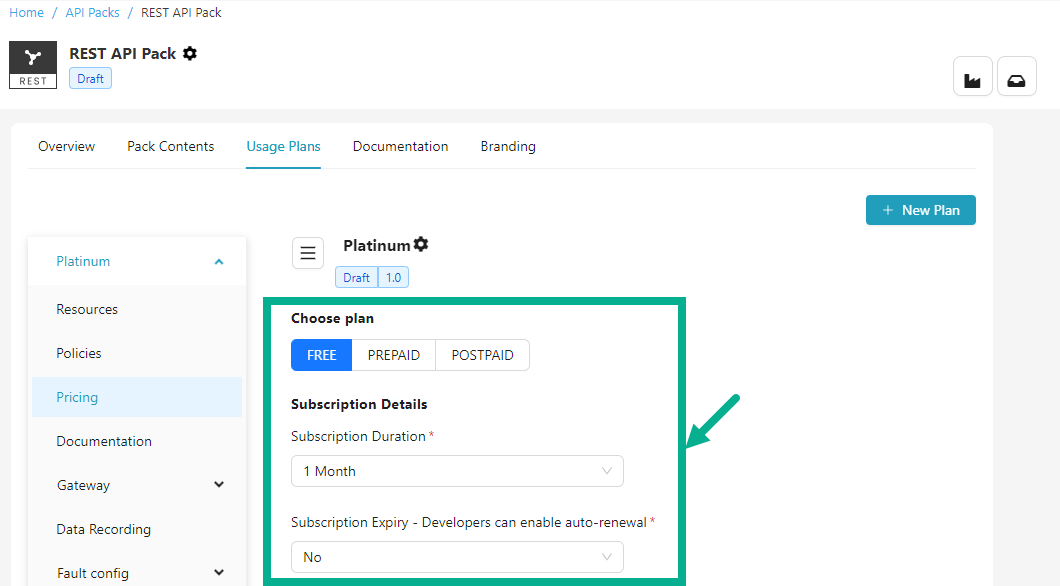This screenshot has width=1060, height=586.
Task: Expand the Gateway sidebar item
Action: click(219, 485)
